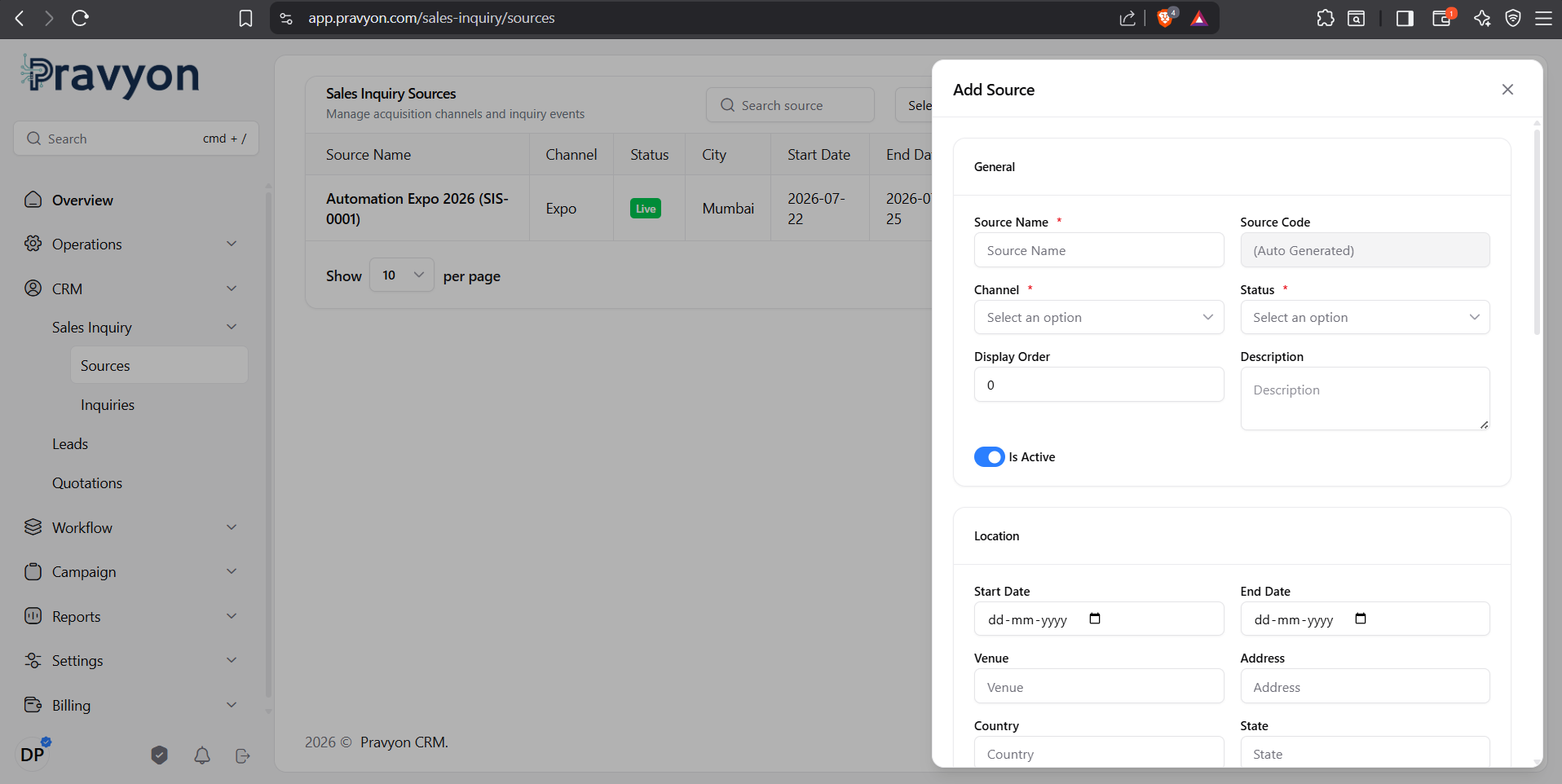Image resolution: width=1562 pixels, height=784 pixels.
Task: Click the Venue input field
Action: 1099,686
